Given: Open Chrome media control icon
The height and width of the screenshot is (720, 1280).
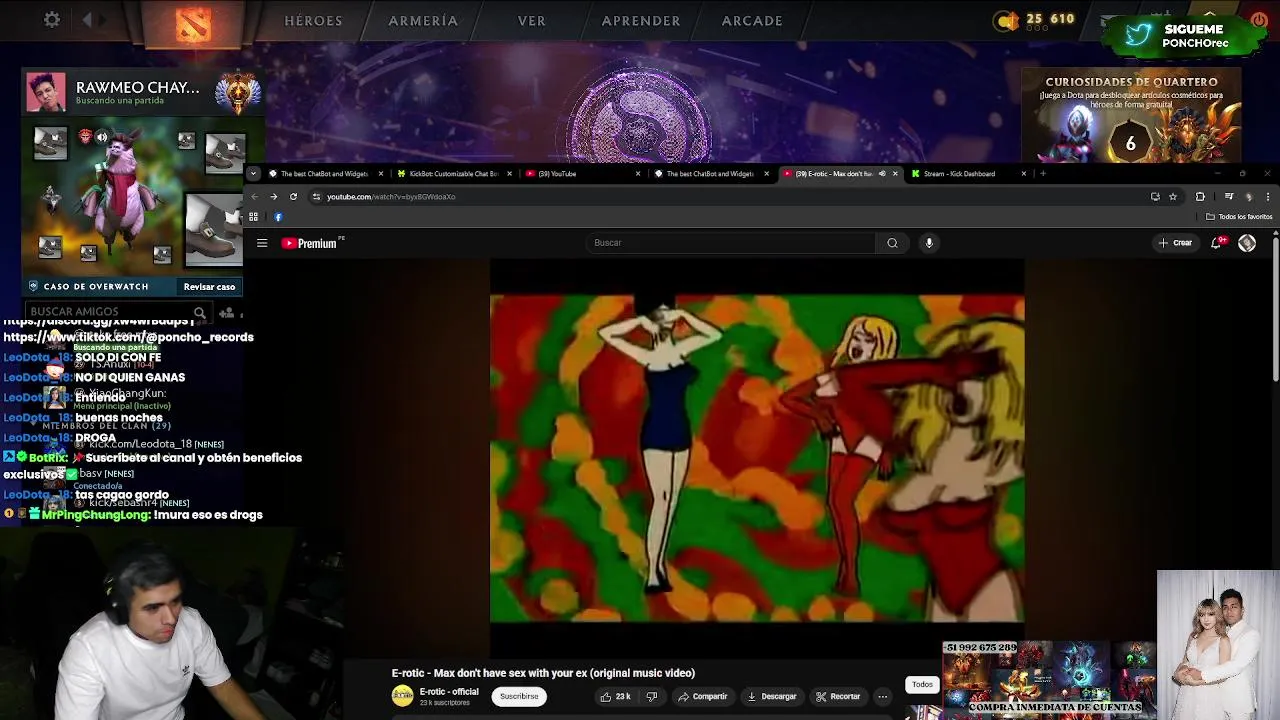Looking at the screenshot, I should [1229, 197].
